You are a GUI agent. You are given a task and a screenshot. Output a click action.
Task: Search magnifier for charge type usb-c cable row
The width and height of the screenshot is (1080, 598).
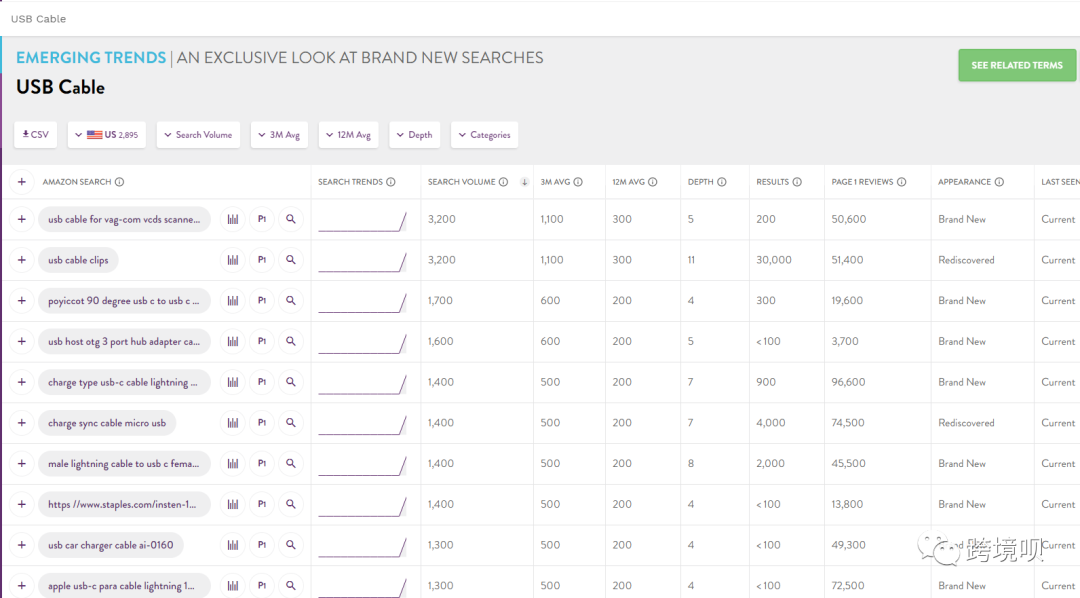(291, 382)
